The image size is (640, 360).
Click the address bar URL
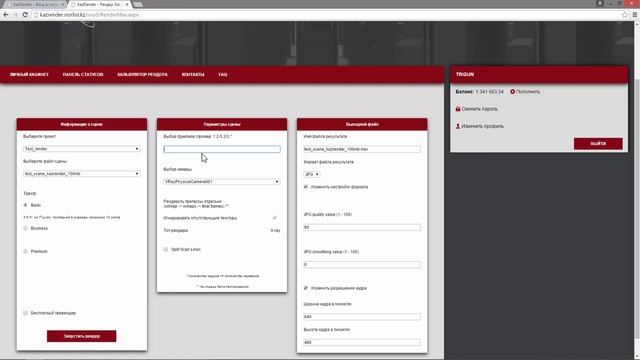[x=89, y=15]
